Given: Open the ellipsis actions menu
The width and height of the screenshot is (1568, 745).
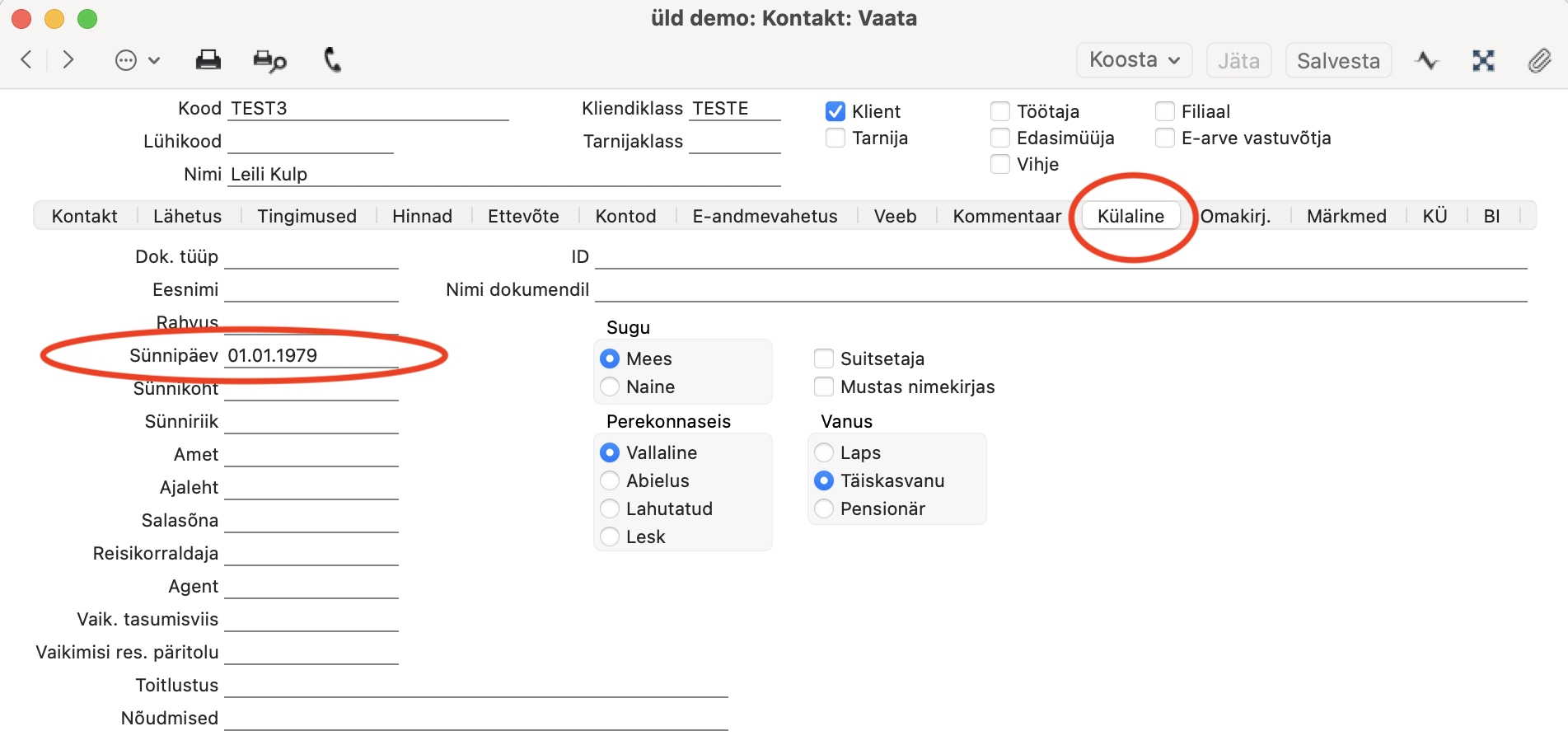Looking at the screenshot, I should pyautogui.click(x=137, y=60).
